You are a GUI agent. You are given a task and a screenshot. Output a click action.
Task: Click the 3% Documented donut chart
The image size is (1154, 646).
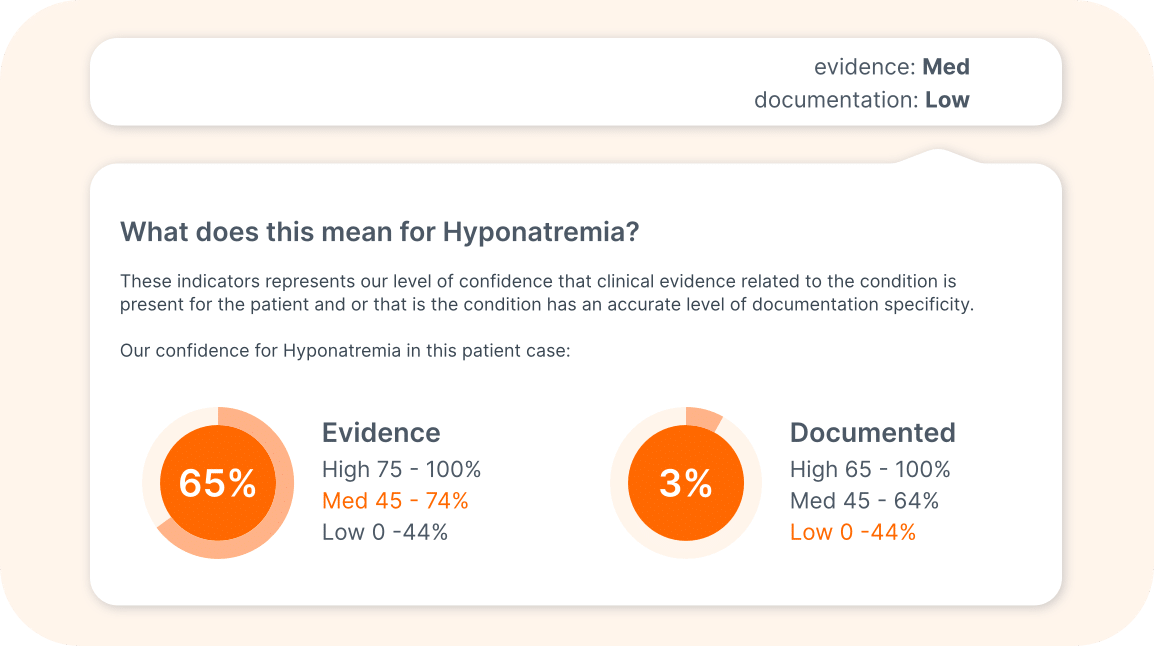685,483
